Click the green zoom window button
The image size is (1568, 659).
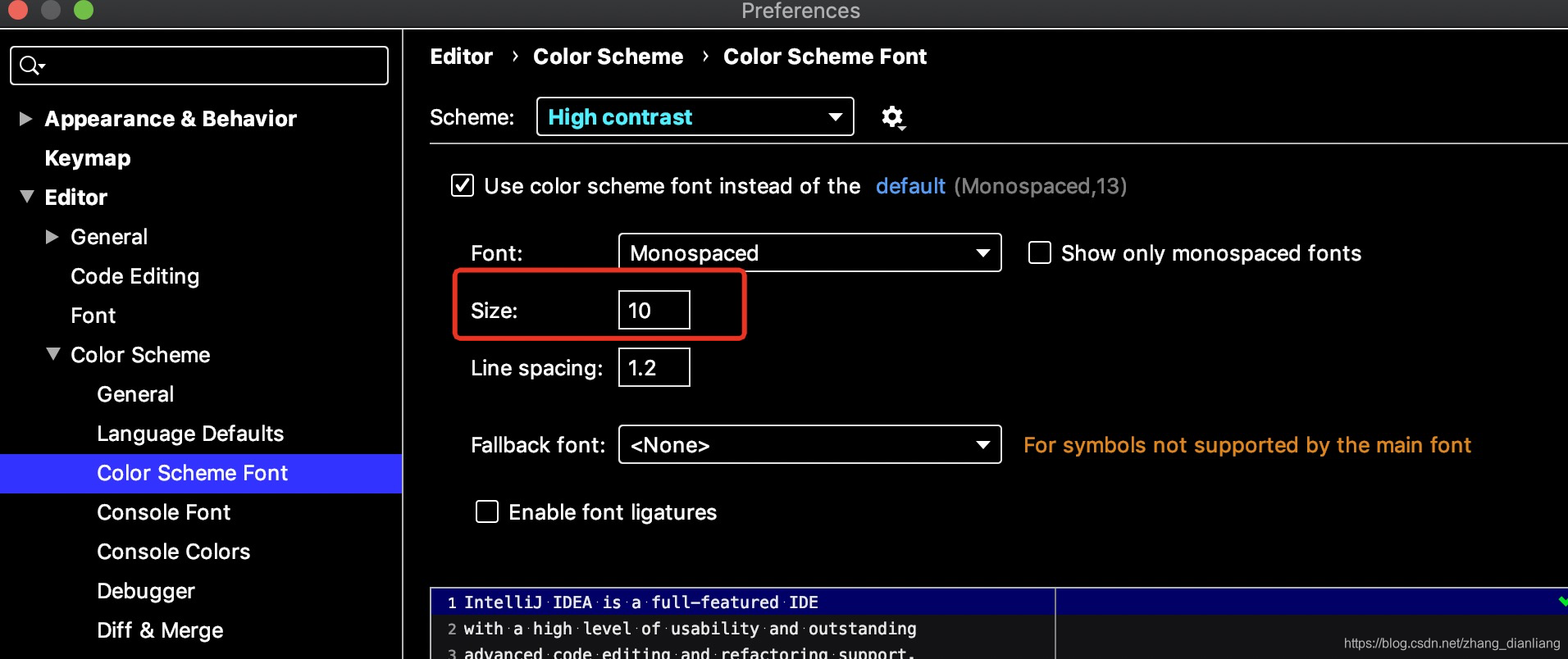pos(84,10)
